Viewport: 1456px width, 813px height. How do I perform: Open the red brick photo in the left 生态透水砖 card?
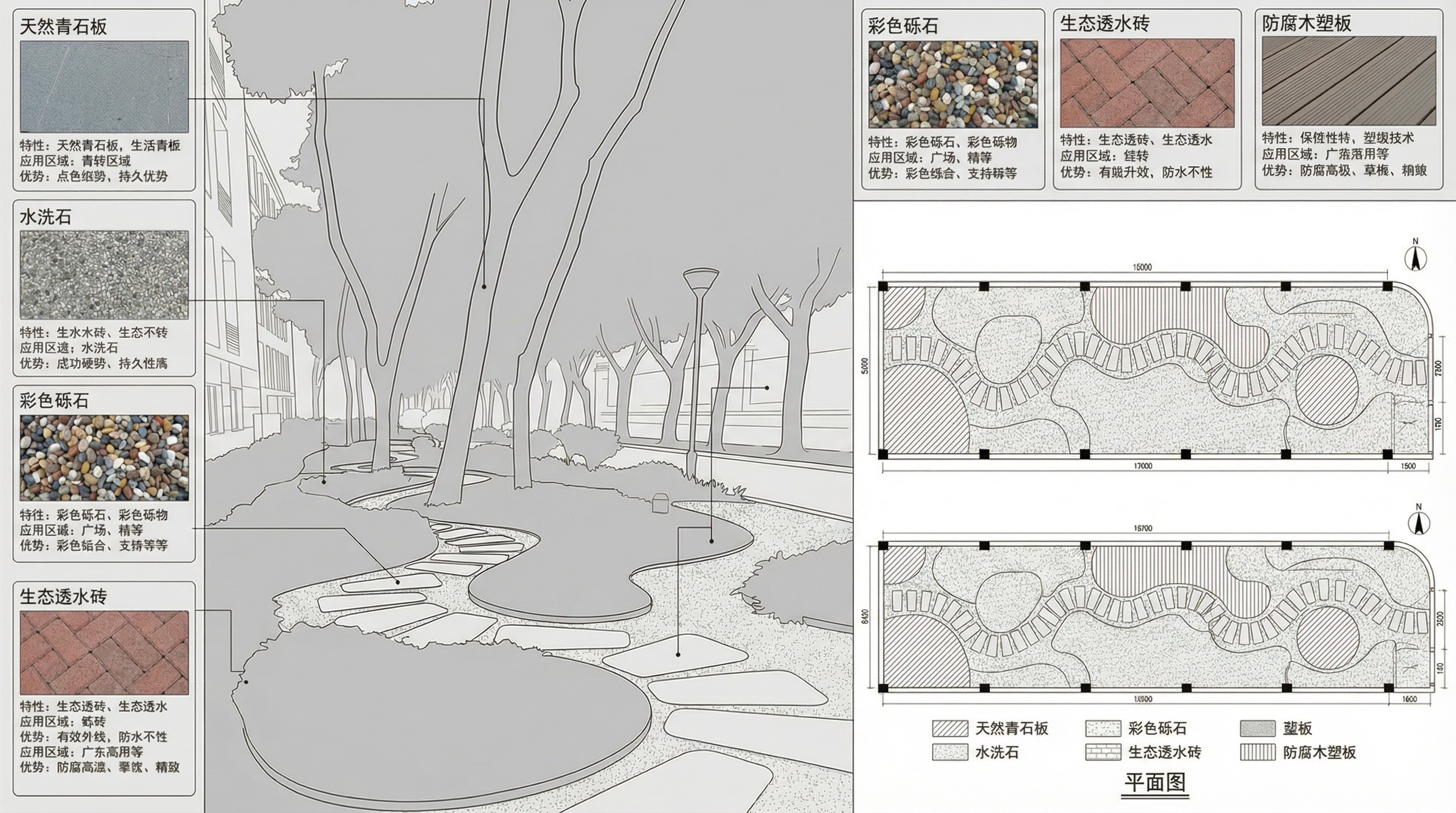(x=105, y=653)
